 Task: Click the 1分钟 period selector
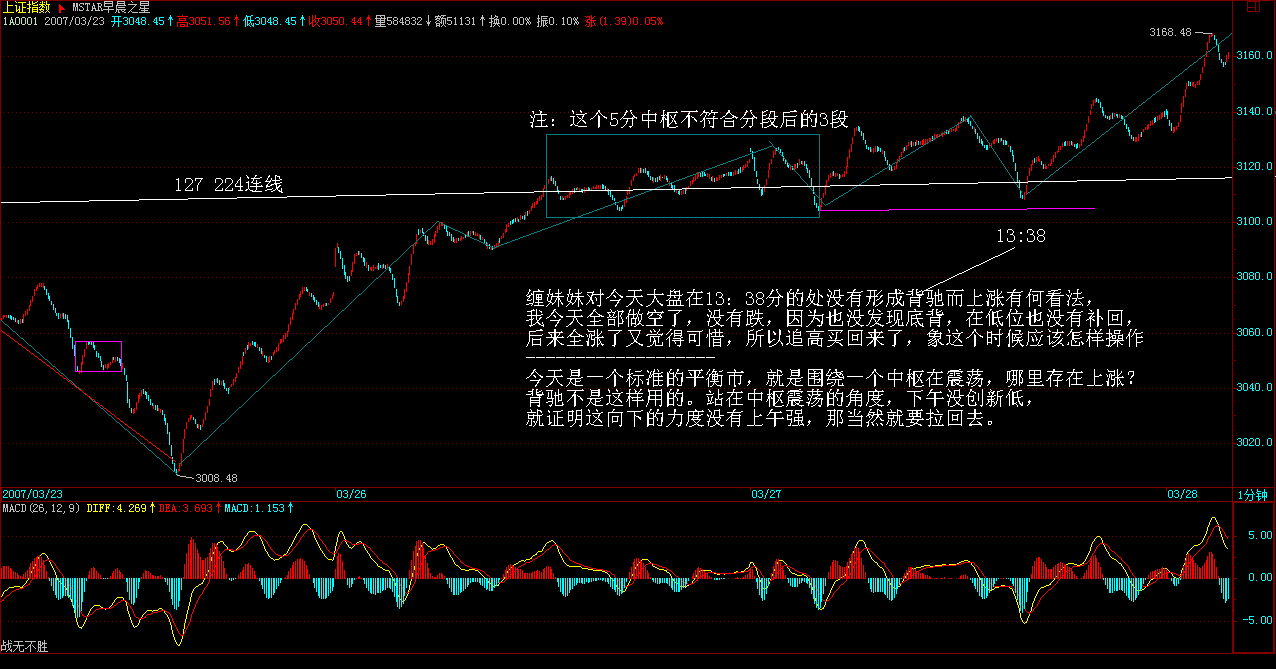tap(1254, 495)
